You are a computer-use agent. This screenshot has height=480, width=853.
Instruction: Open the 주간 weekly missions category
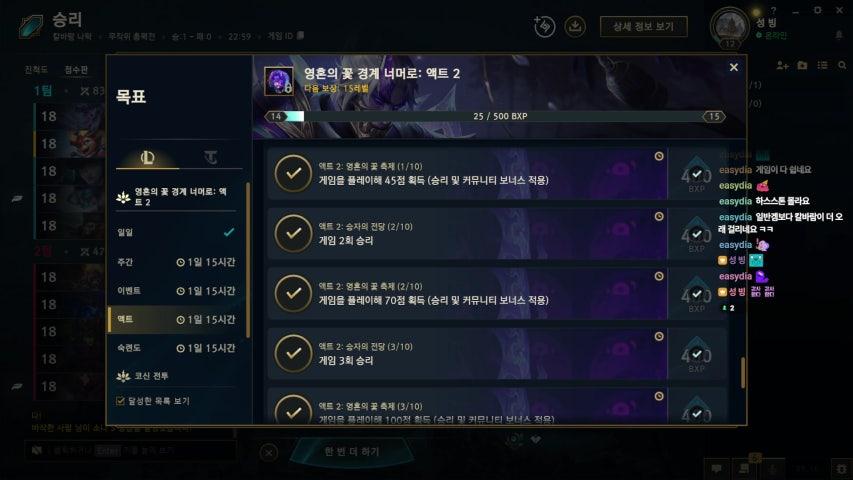coord(176,262)
